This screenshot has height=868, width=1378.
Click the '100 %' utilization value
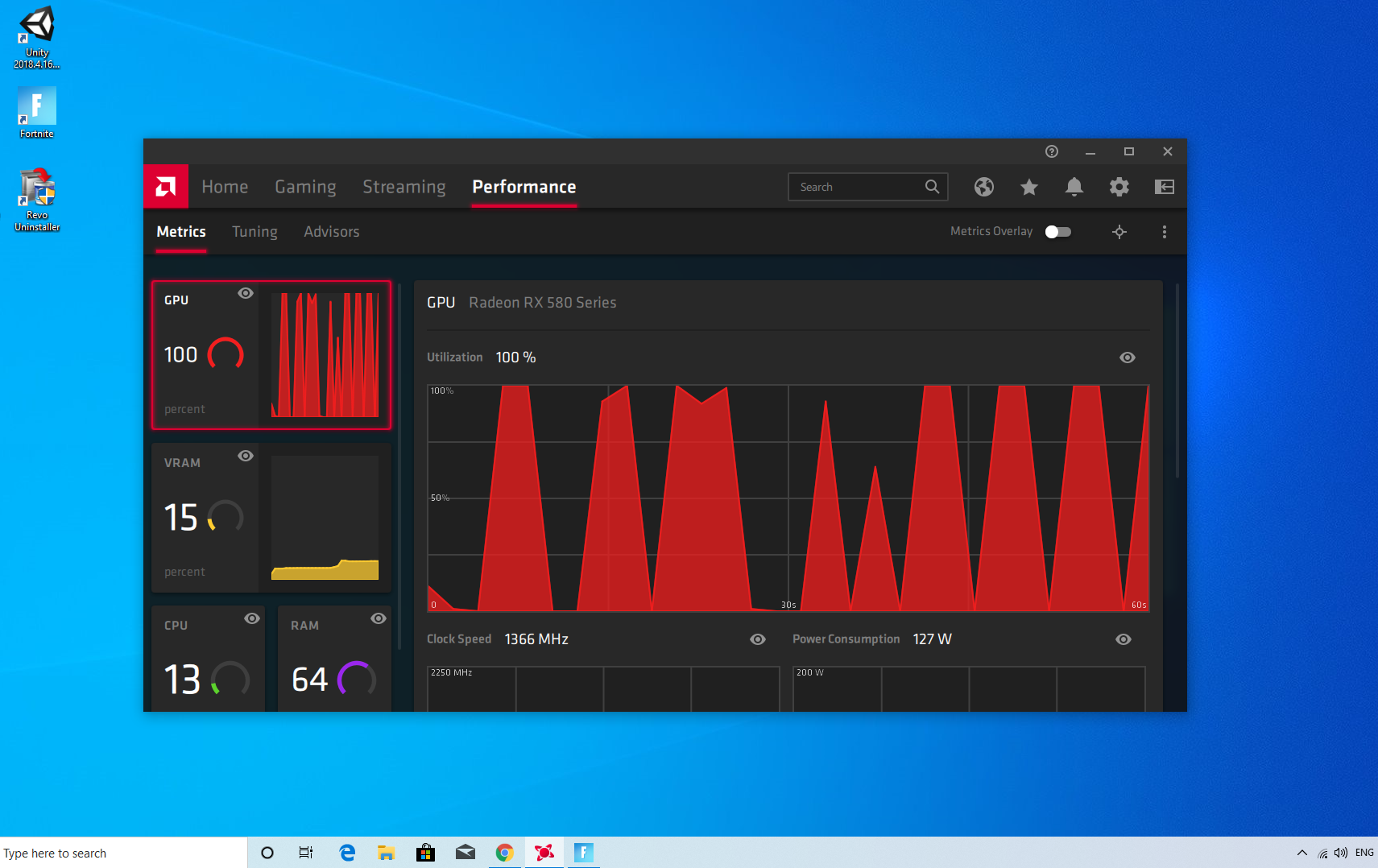(x=515, y=358)
